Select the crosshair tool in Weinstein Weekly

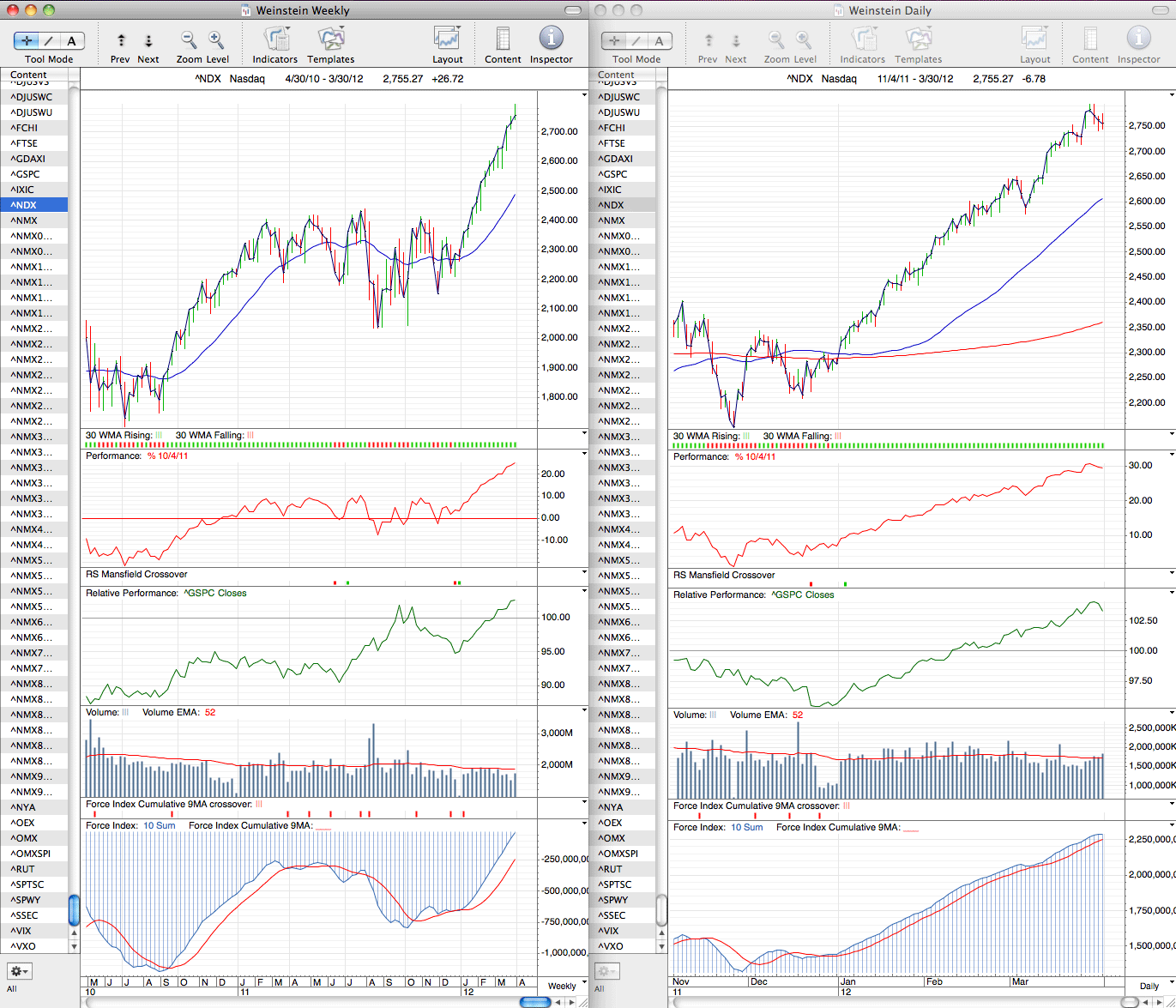pyautogui.click(x=27, y=40)
